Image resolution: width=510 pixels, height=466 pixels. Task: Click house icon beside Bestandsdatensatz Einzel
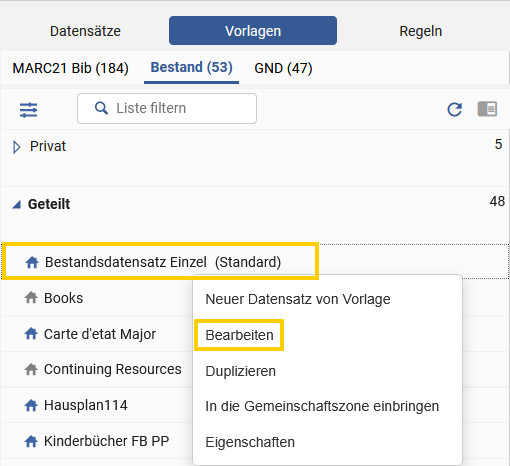coord(32,262)
